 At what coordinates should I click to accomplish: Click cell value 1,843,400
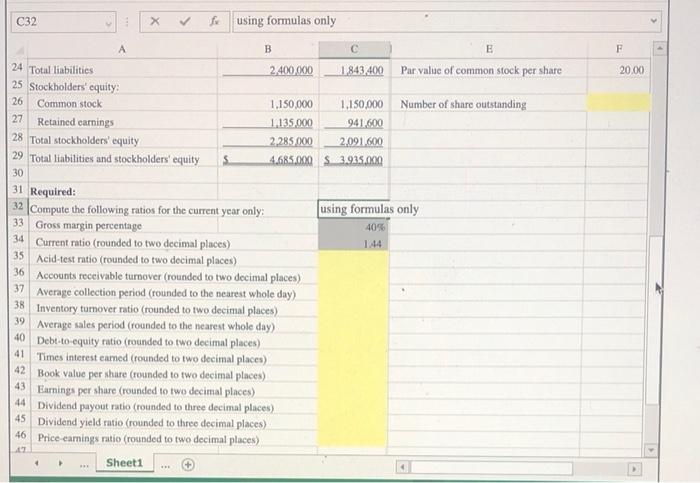point(361,70)
